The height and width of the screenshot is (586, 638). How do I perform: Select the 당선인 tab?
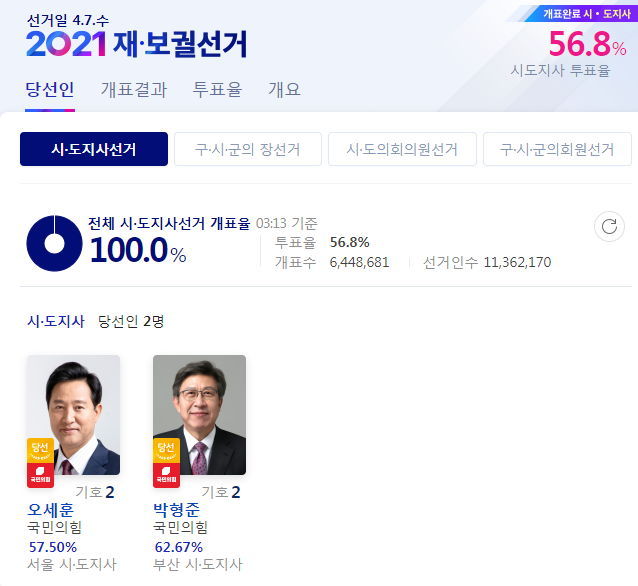tap(50, 90)
